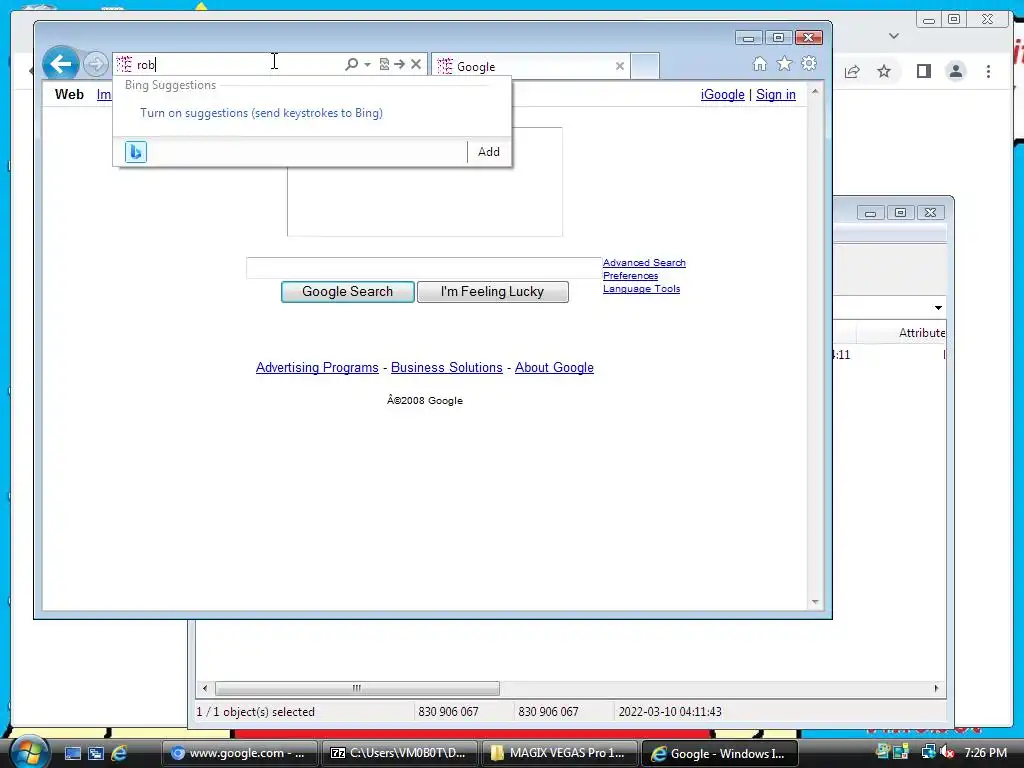The height and width of the screenshot is (768, 1024).
Task: Turn on Bing suggestions link
Action: pyautogui.click(x=261, y=113)
